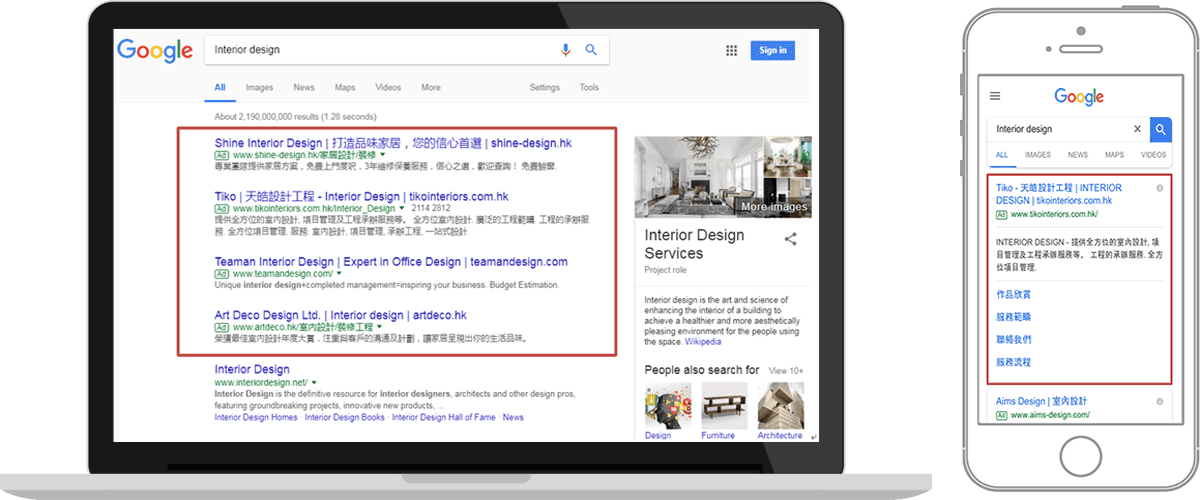Select the IMAGES tab on the phone
Screen dimensions: 1200x500
(1038, 155)
